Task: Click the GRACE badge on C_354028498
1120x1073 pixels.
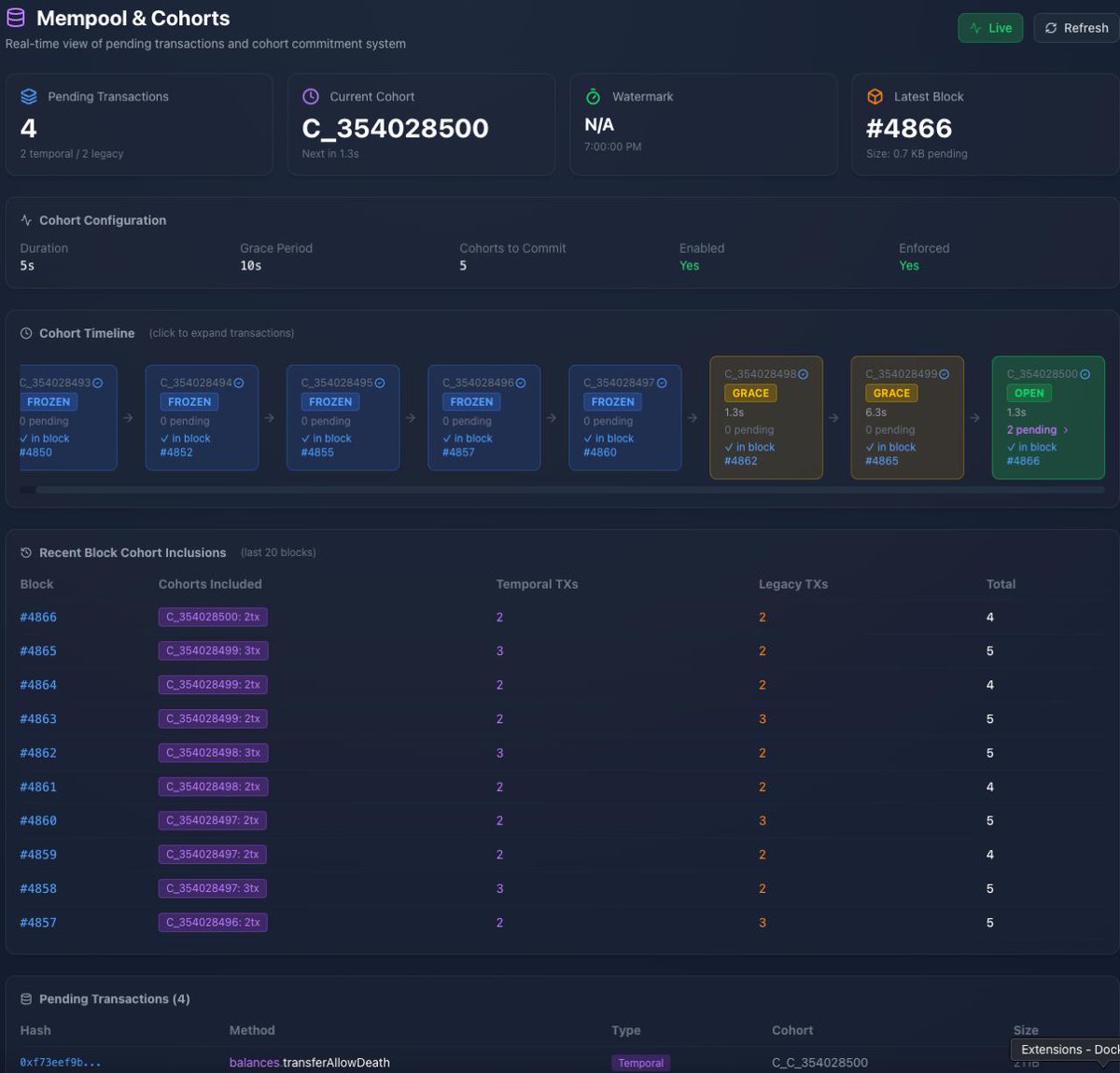Action: coord(750,393)
